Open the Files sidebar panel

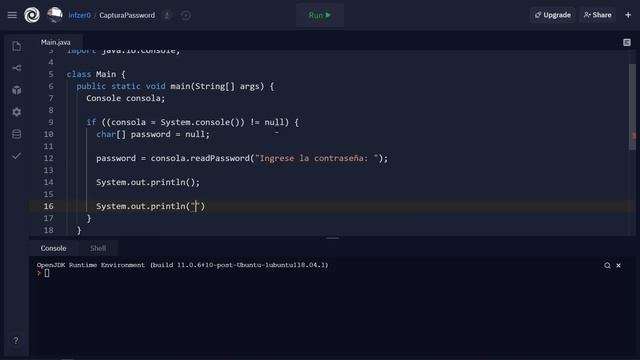(17, 46)
